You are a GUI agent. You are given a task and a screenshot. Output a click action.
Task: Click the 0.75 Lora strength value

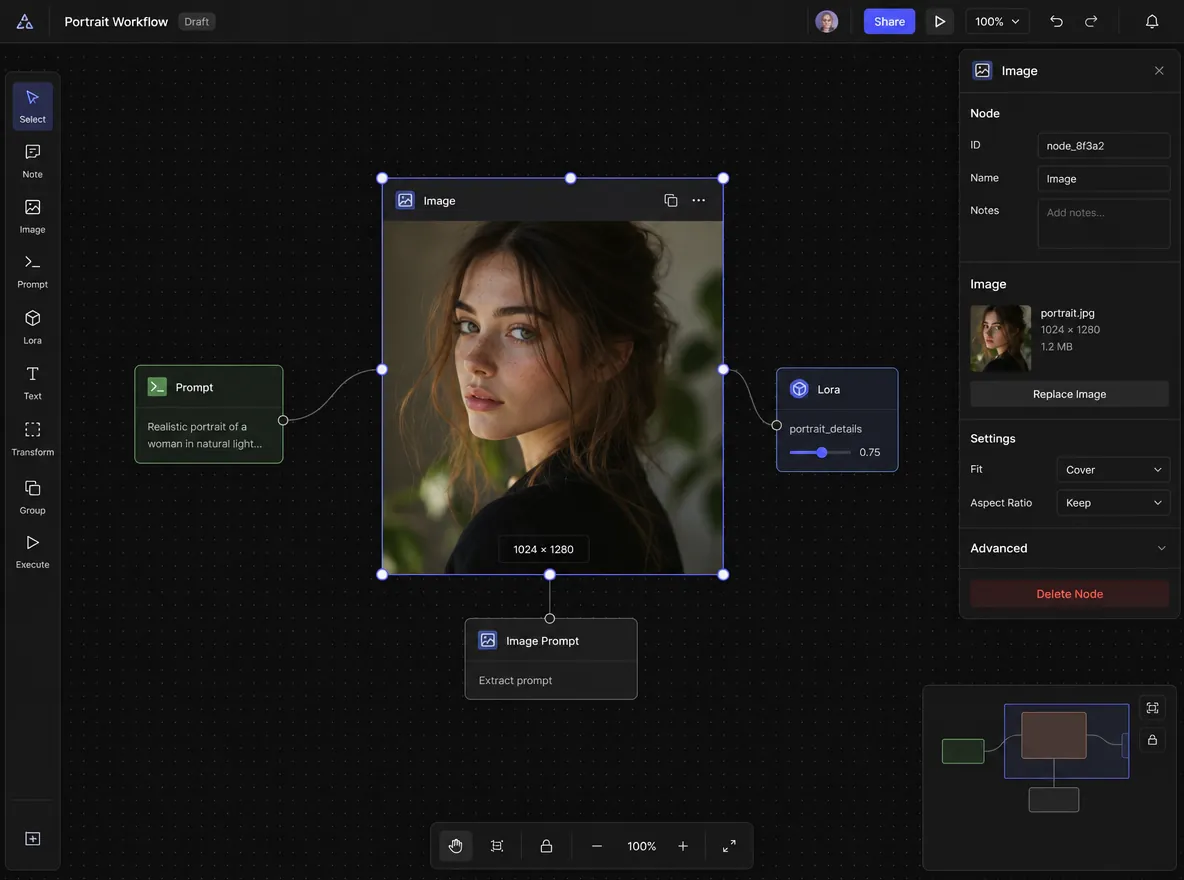tap(869, 452)
